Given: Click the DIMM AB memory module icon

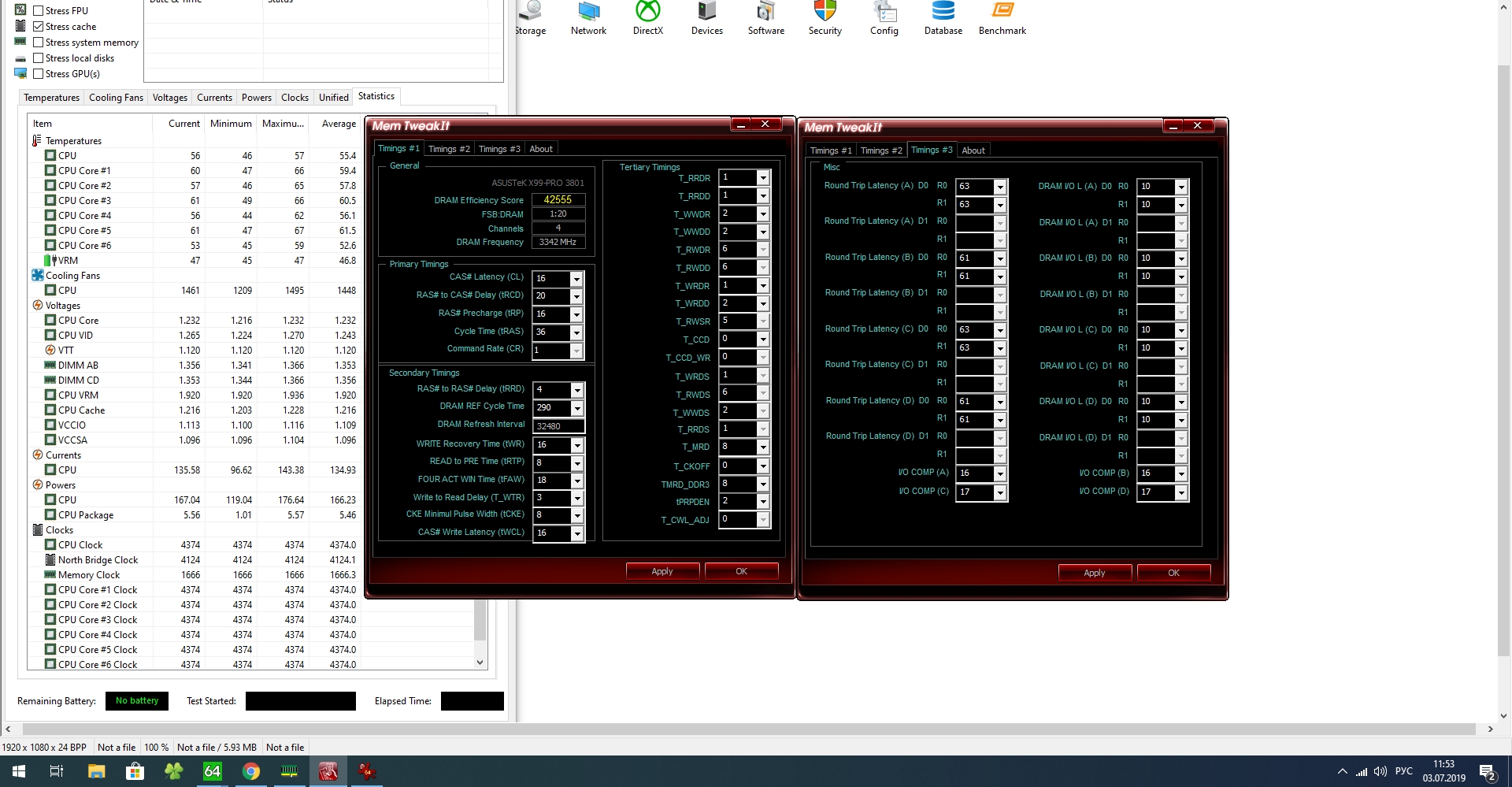Looking at the screenshot, I should tap(50, 365).
